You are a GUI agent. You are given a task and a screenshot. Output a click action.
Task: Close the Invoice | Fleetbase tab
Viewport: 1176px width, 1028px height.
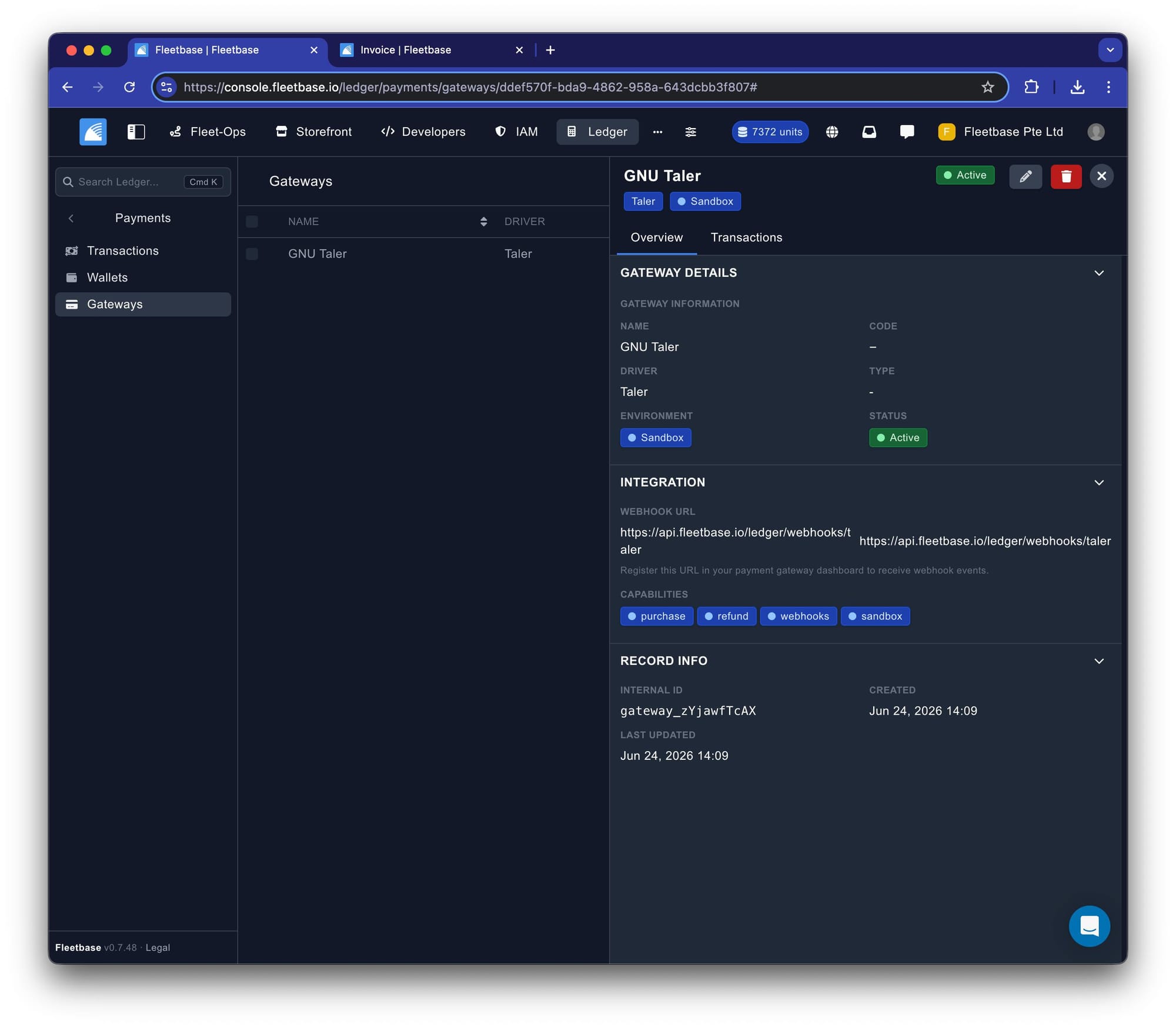tap(519, 50)
